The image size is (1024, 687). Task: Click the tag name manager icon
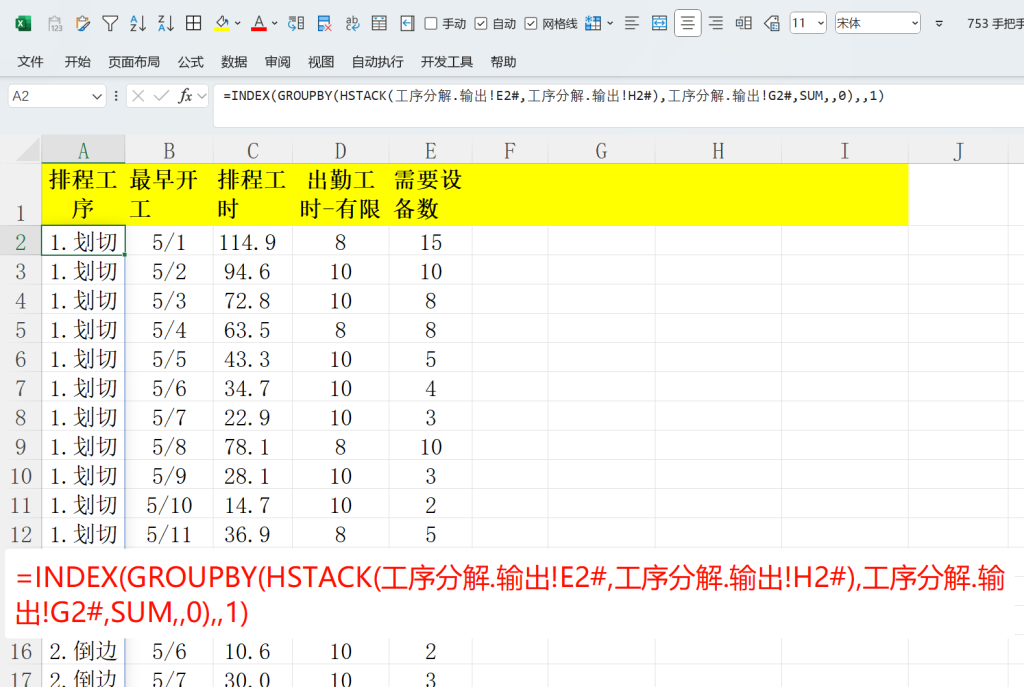[x=771, y=24]
